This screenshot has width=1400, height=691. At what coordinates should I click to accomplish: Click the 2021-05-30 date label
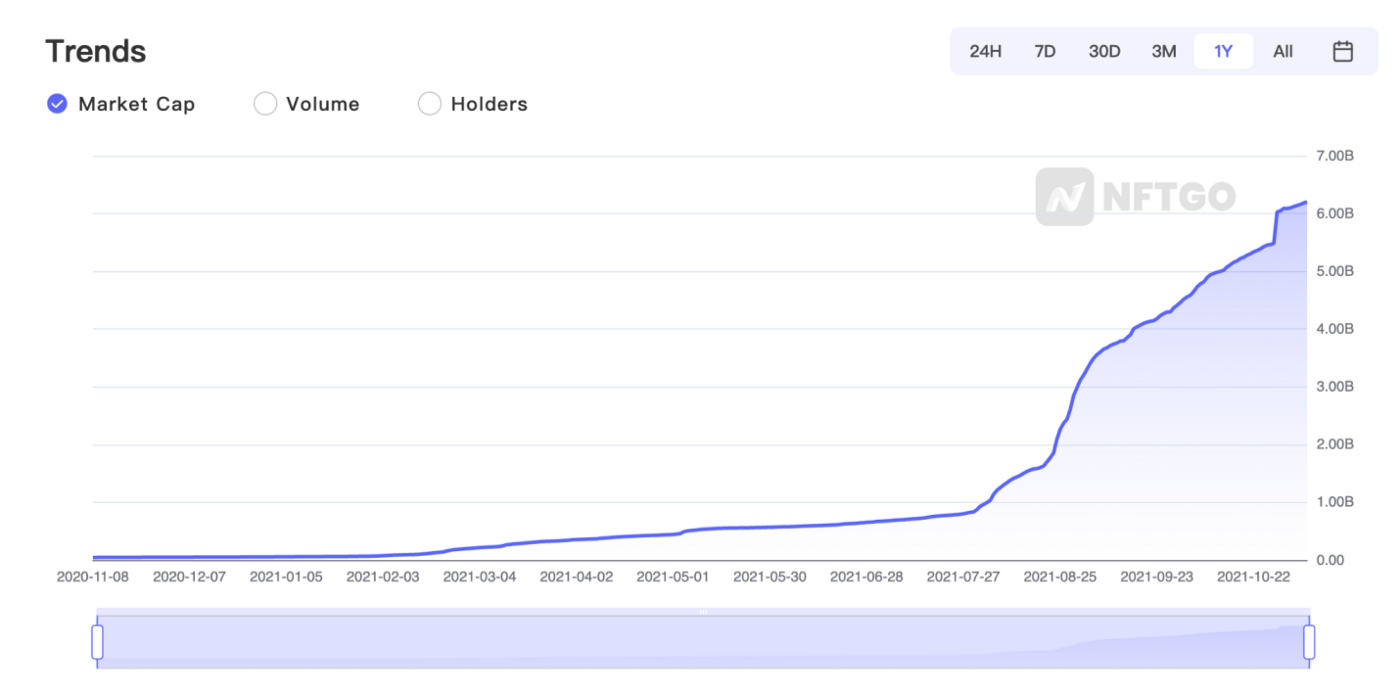770,577
